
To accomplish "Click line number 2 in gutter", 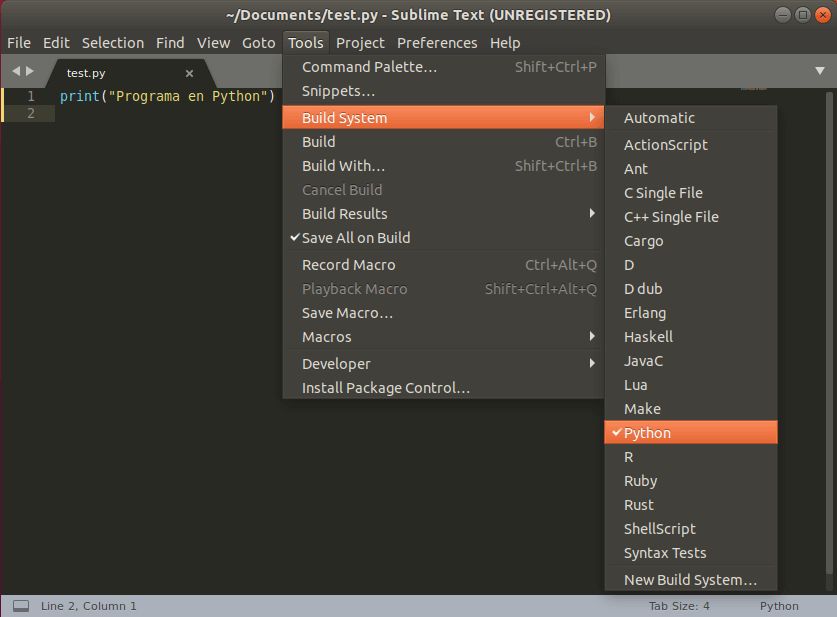I will (30, 113).
